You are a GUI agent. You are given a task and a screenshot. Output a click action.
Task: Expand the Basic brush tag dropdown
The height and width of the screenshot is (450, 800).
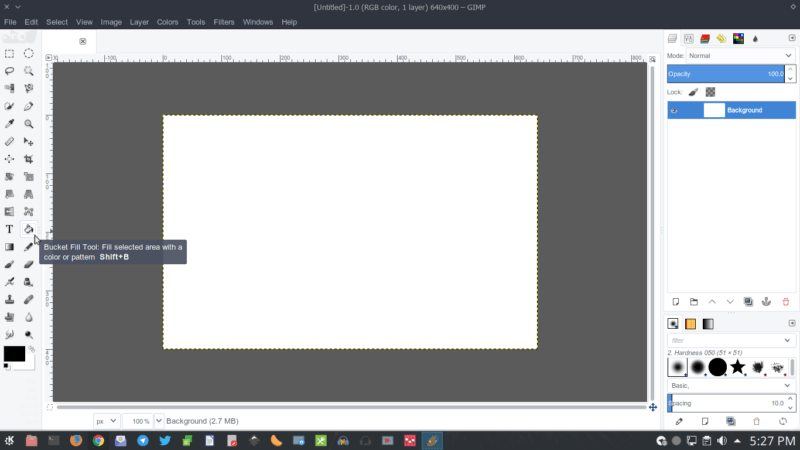tap(732, 385)
